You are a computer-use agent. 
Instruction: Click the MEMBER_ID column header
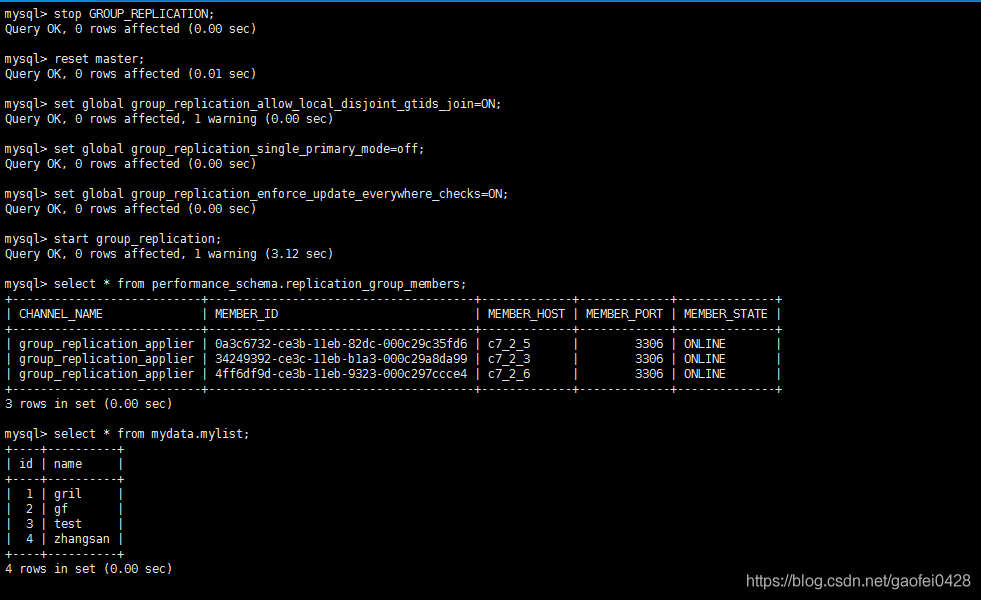[x=247, y=314]
